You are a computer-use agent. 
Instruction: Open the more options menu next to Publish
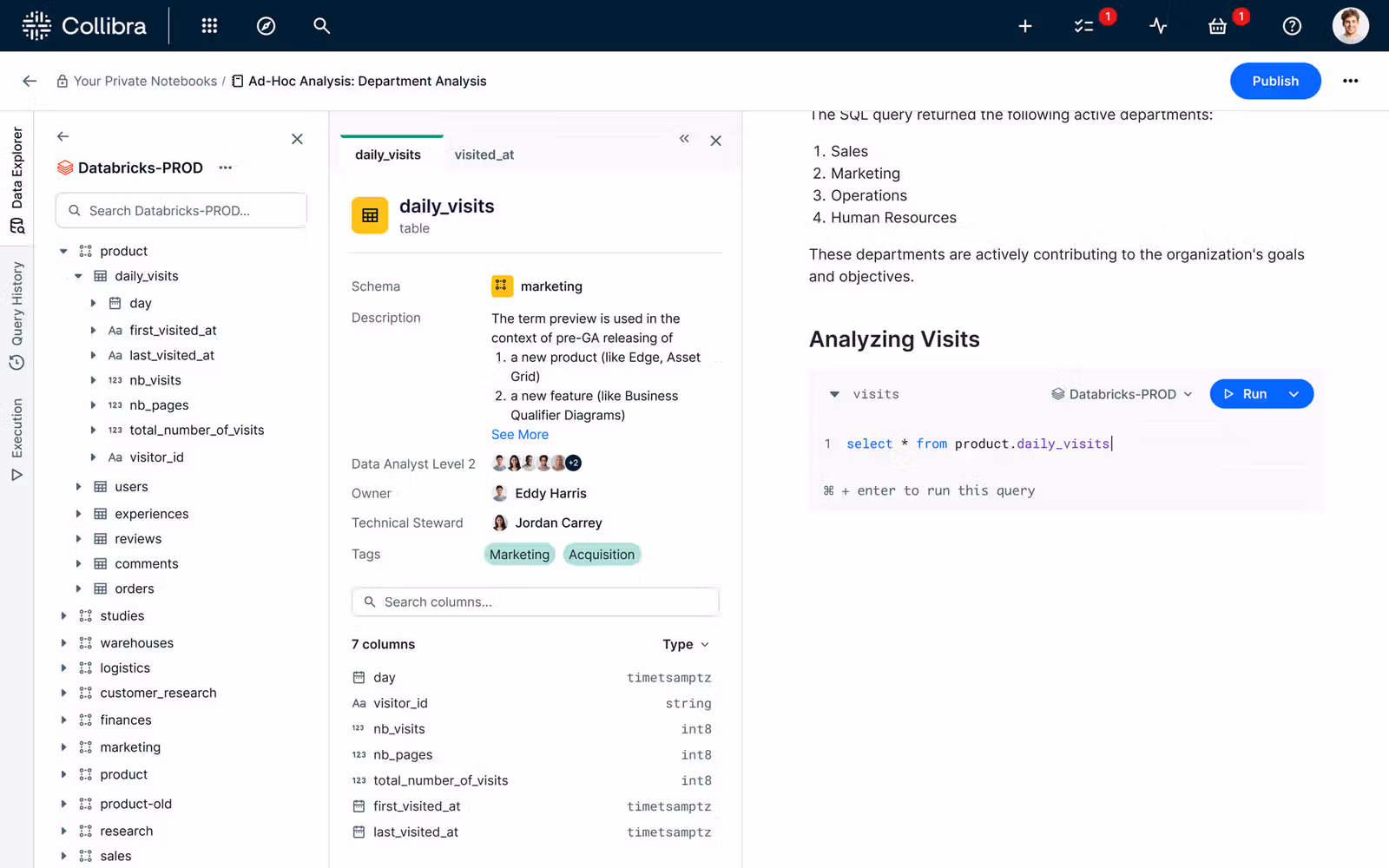(x=1350, y=81)
